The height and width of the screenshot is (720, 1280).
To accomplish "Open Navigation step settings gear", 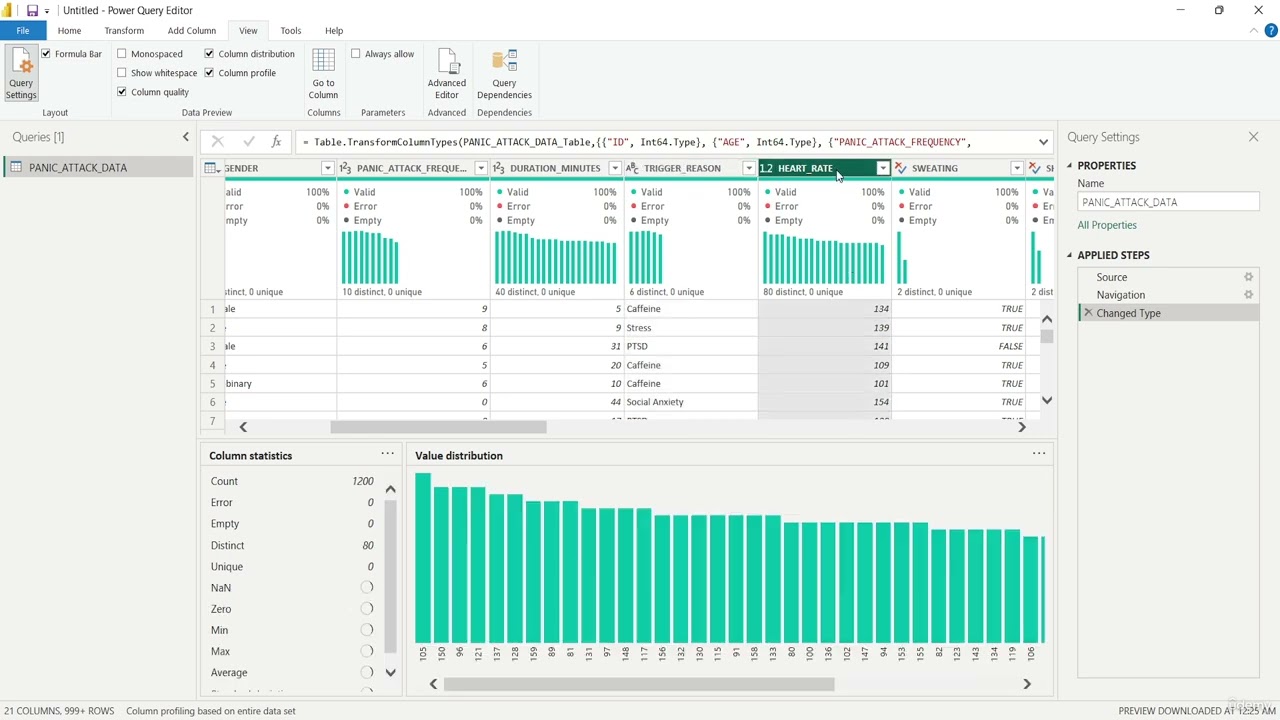I will [x=1248, y=295].
